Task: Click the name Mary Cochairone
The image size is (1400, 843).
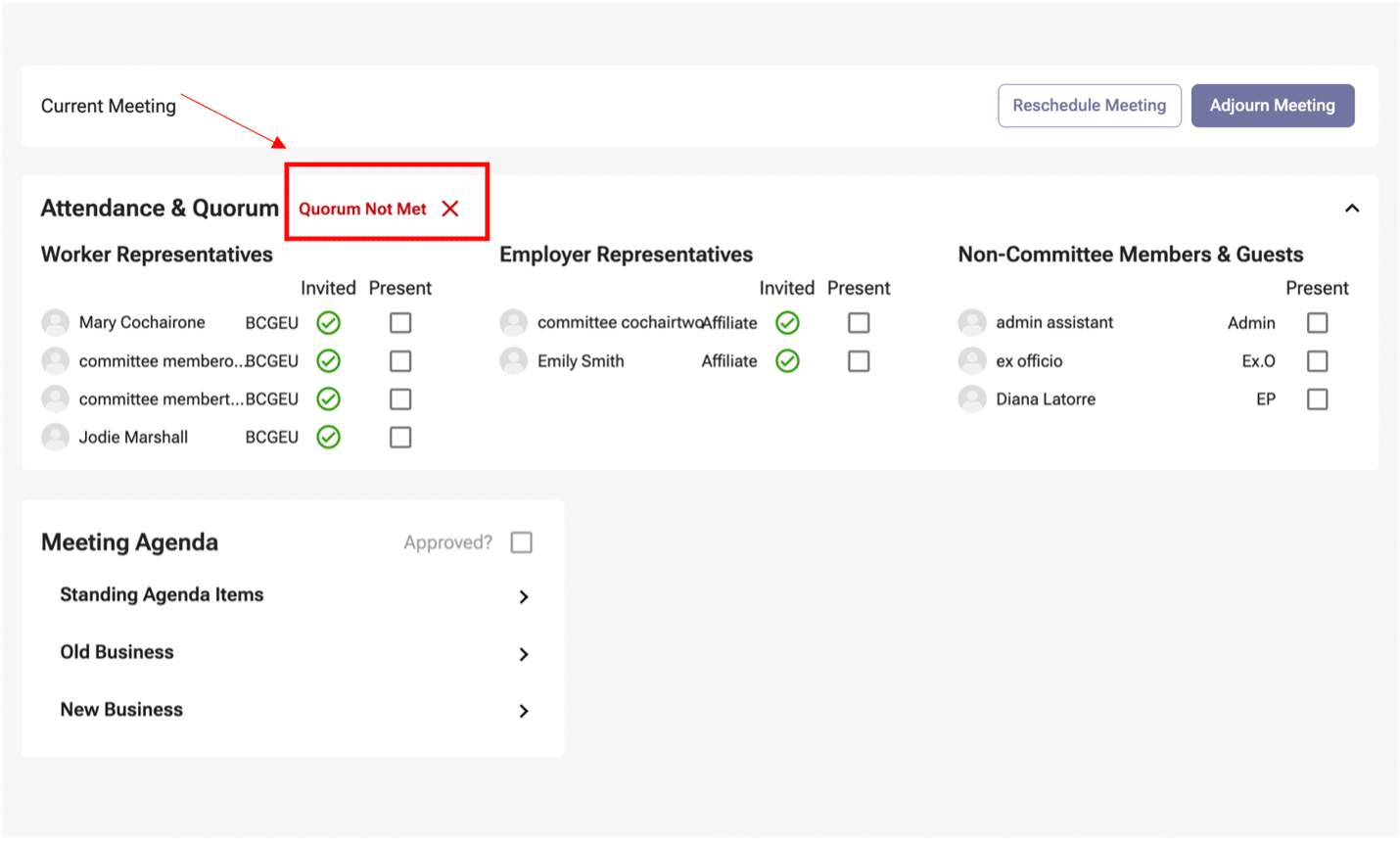Action: tap(142, 322)
